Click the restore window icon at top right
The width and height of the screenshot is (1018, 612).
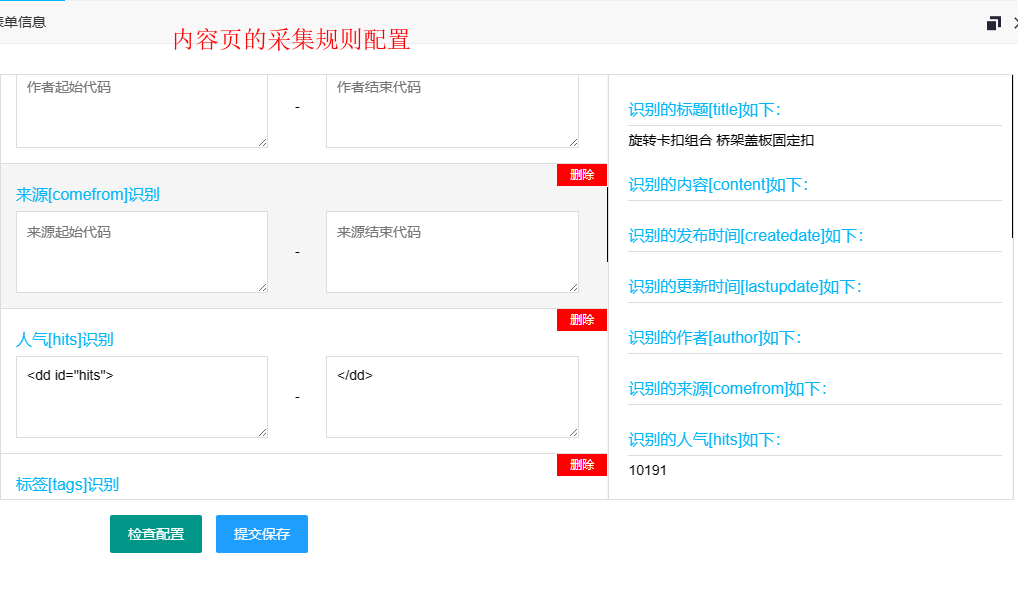(993, 20)
